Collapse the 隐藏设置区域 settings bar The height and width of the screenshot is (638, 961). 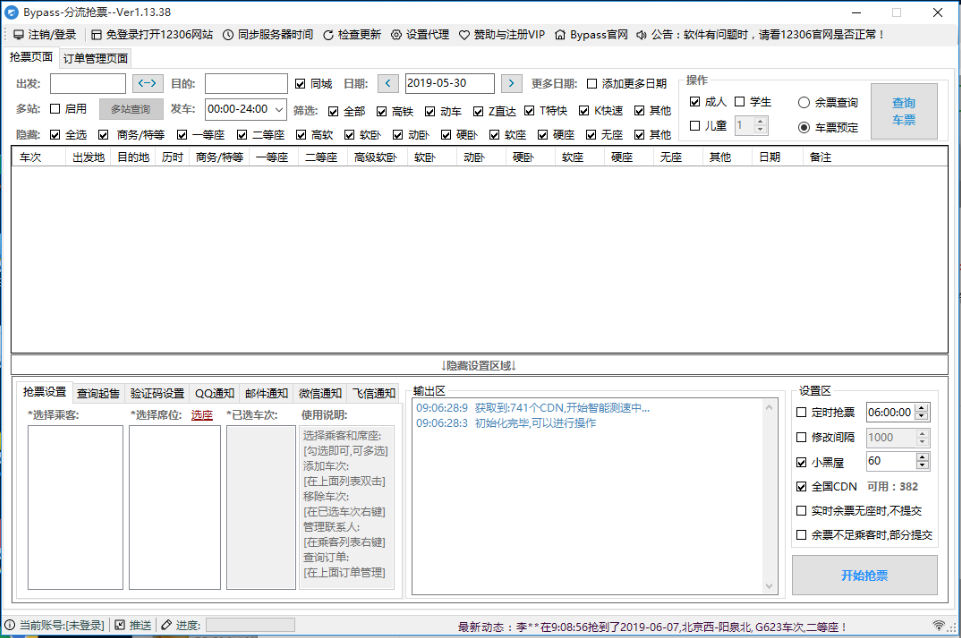[x=479, y=366]
